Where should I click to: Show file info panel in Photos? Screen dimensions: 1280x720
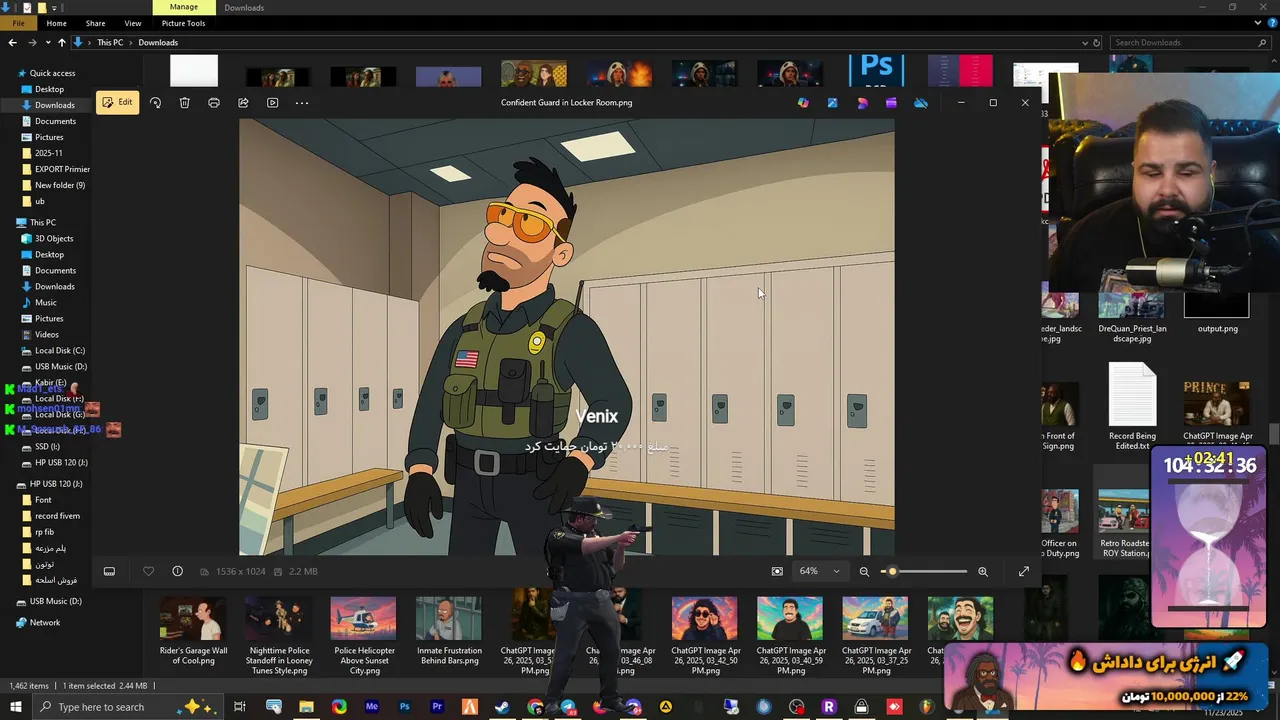(x=177, y=571)
